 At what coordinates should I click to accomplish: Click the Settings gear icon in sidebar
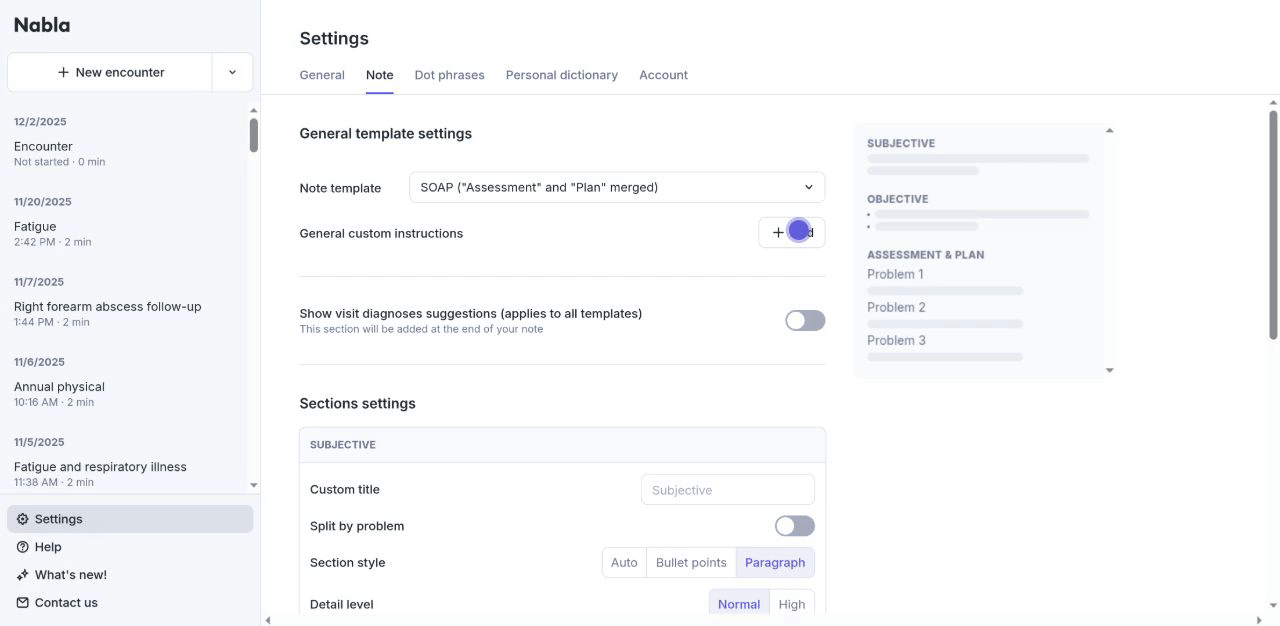pos(23,519)
